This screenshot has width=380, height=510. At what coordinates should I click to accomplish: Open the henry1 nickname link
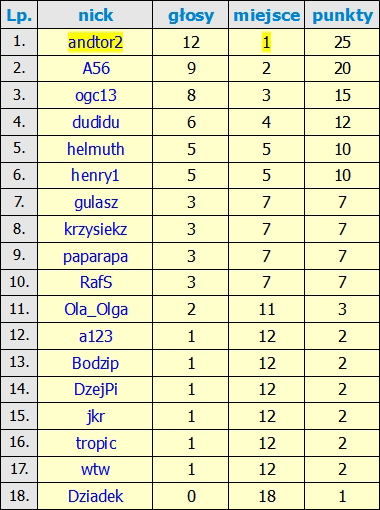coord(95,176)
